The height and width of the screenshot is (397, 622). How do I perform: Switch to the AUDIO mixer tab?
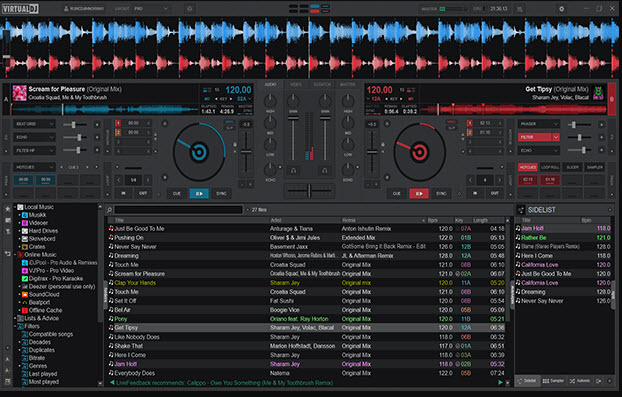[x=271, y=84]
